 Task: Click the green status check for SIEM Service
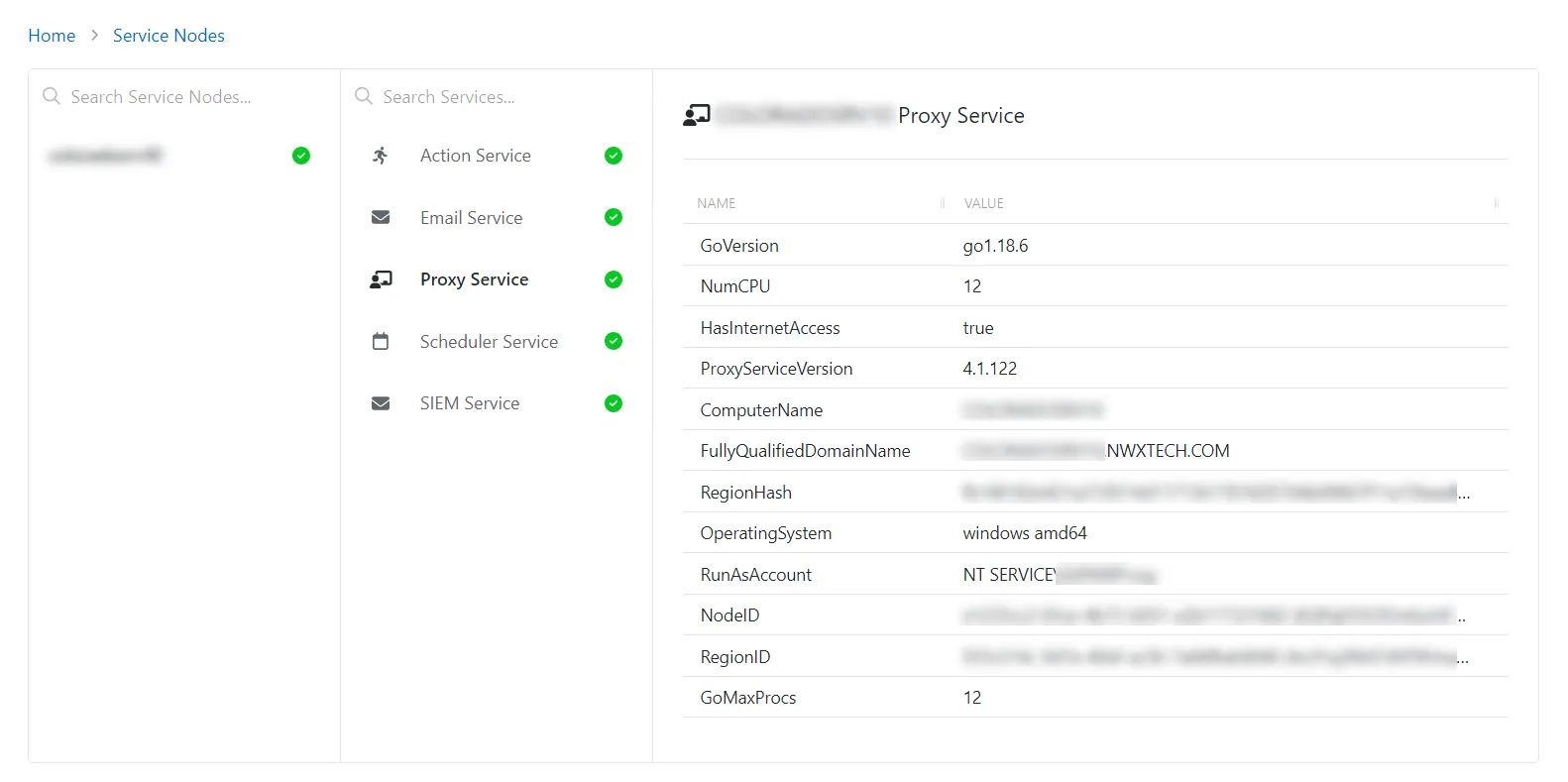tap(614, 403)
